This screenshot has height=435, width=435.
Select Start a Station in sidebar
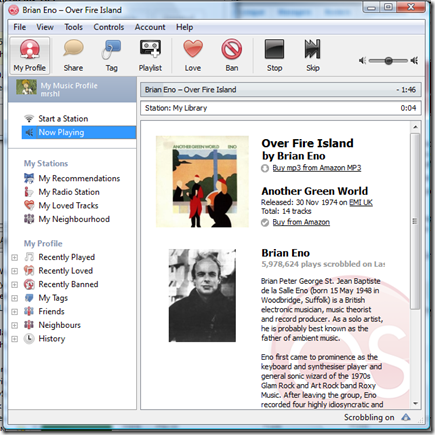63,119
